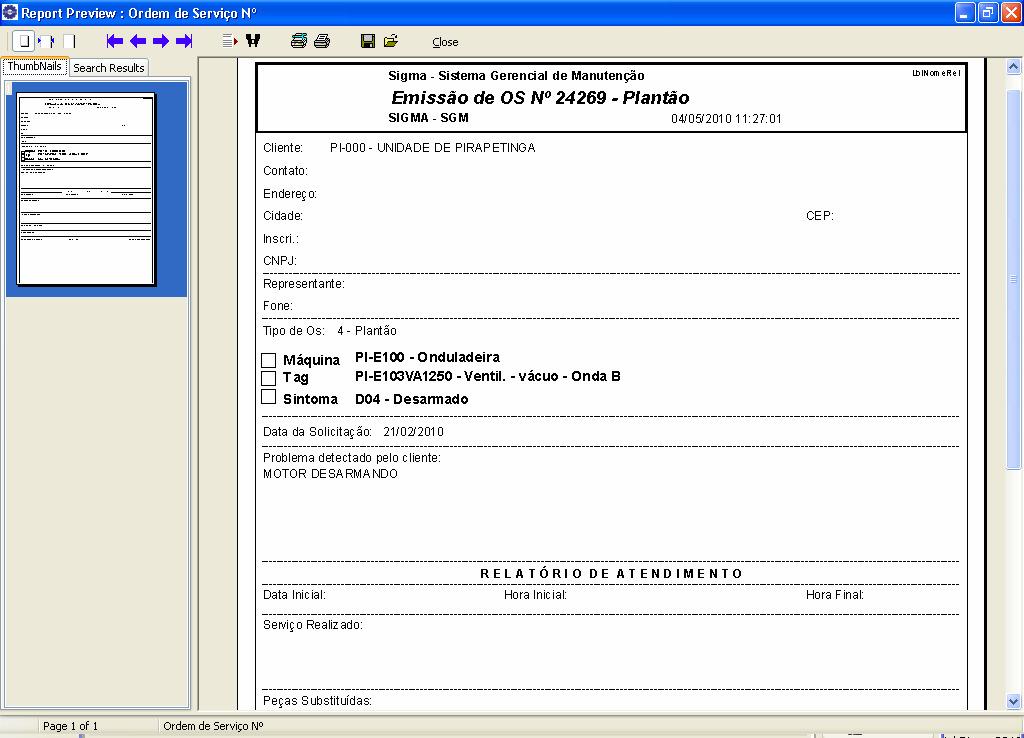Jump to the first page arrow
1024x738 pixels.
[x=115, y=41]
